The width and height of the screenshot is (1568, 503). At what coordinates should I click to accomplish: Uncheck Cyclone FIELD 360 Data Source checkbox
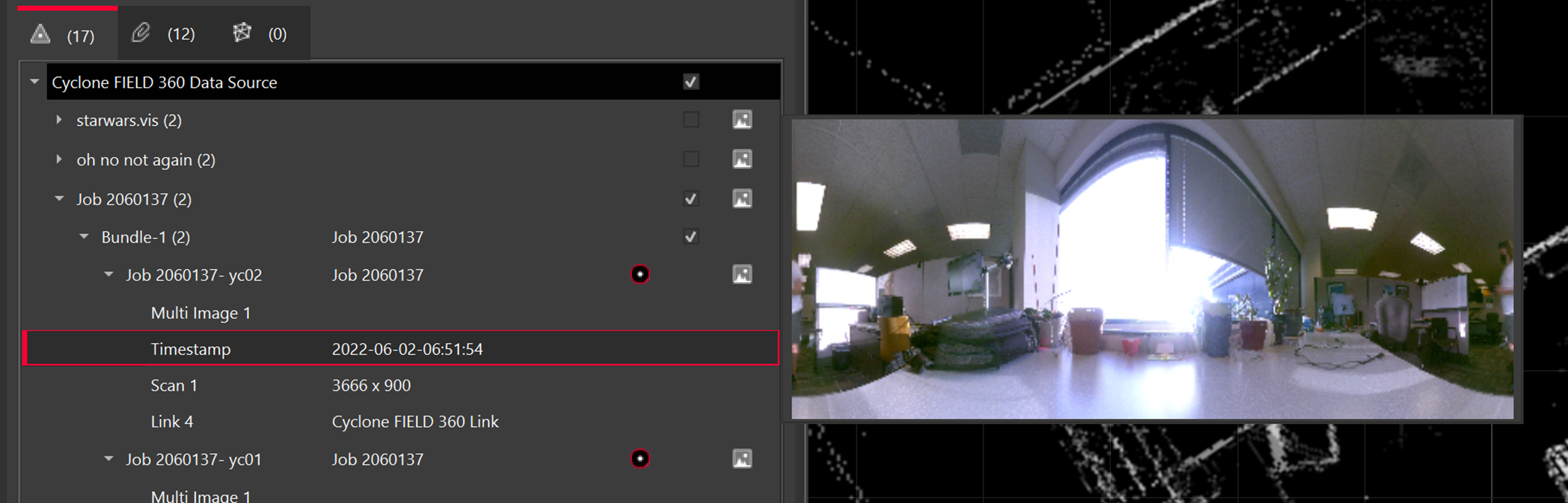pos(691,82)
